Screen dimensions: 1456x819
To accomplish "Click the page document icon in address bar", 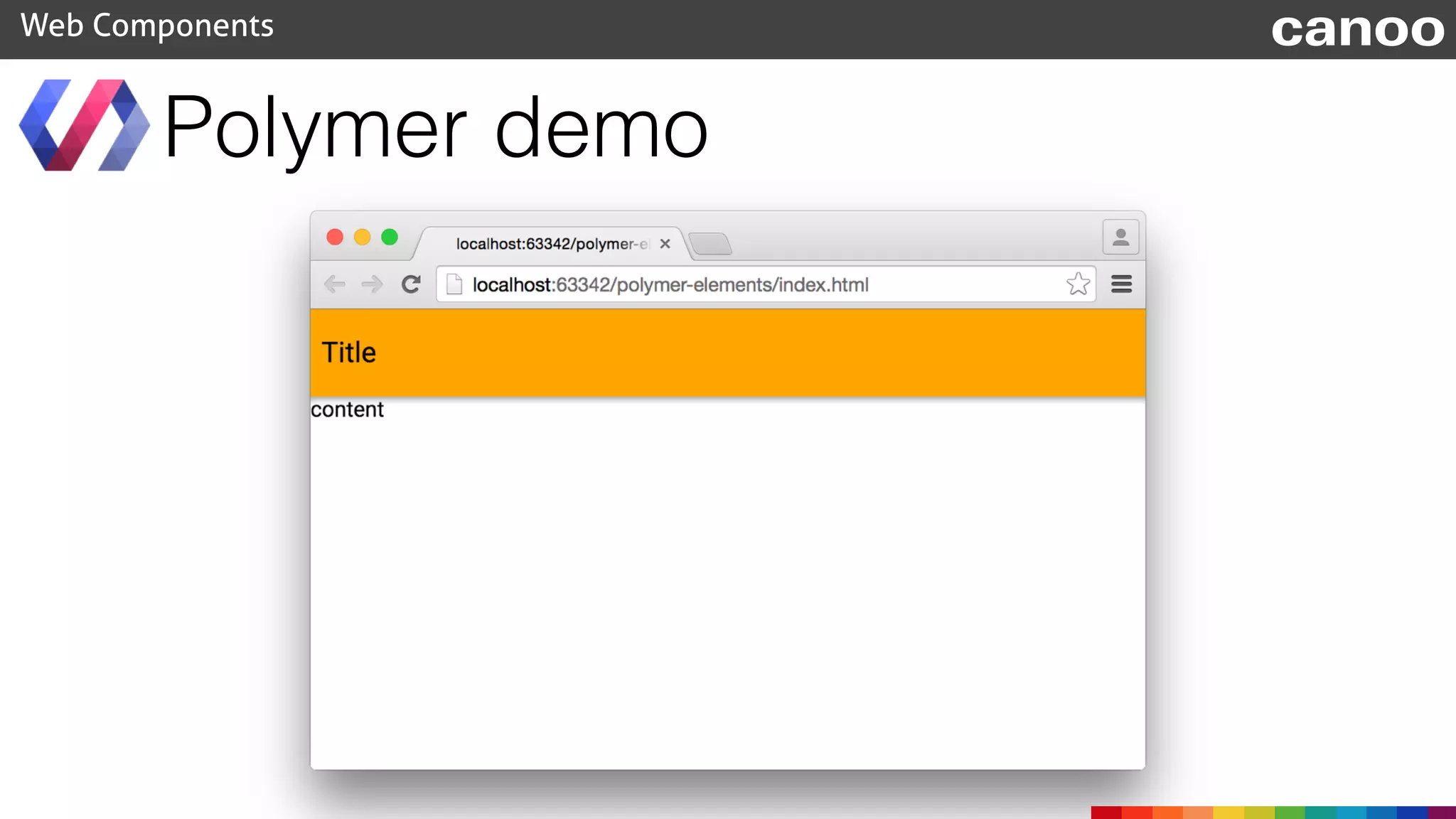I will (454, 284).
